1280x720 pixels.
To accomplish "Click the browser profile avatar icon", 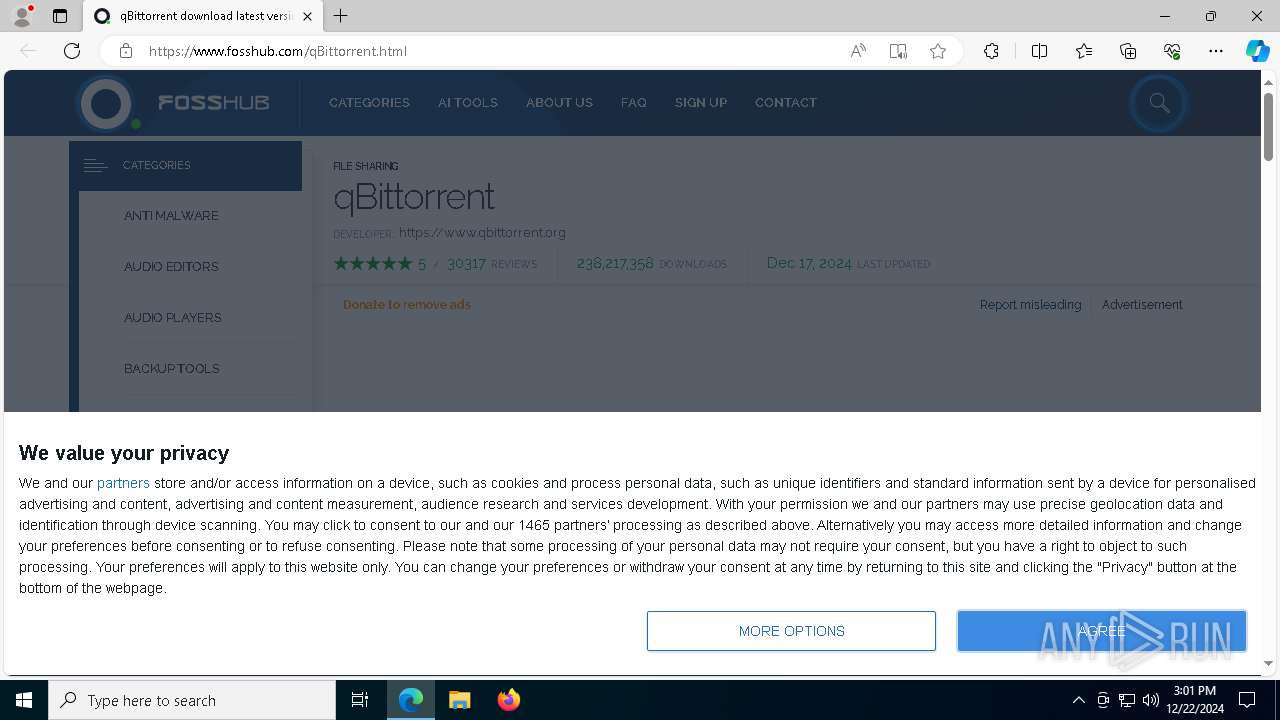I will 22,16.
